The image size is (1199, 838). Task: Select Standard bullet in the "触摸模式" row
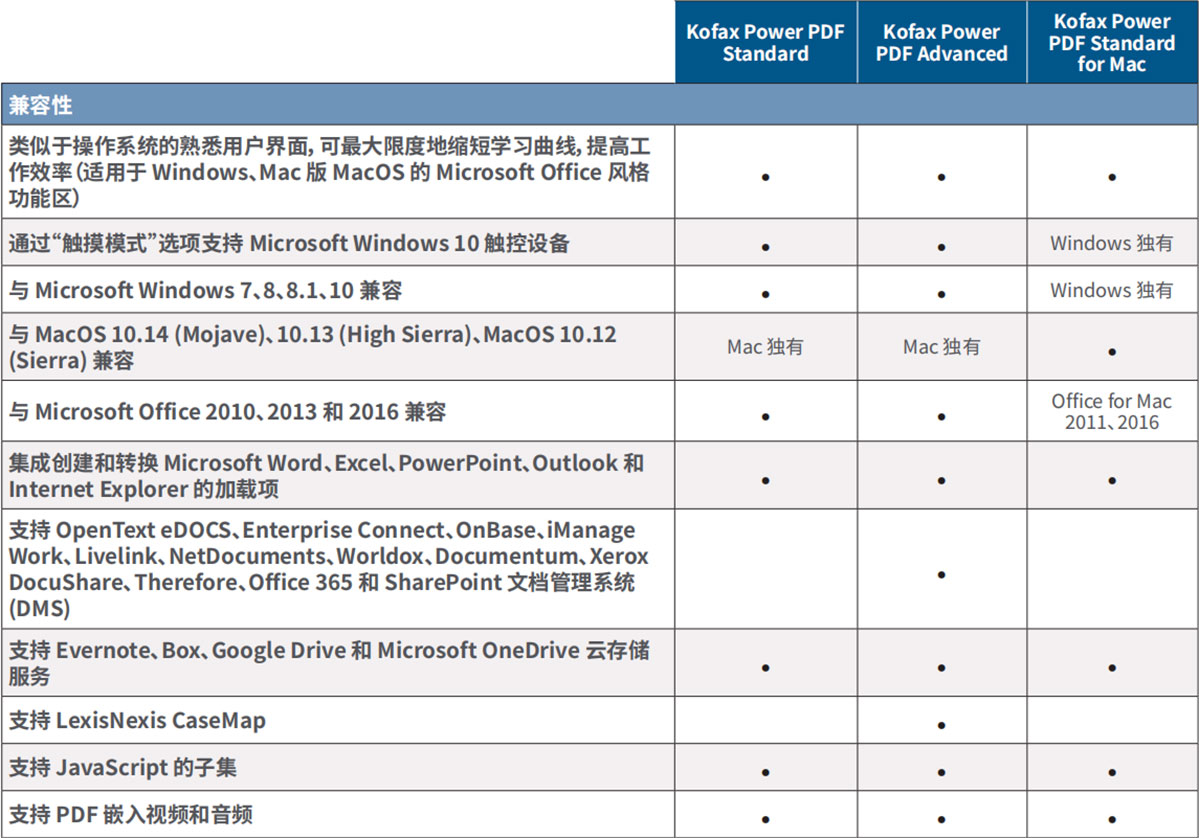(x=765, y=248)
